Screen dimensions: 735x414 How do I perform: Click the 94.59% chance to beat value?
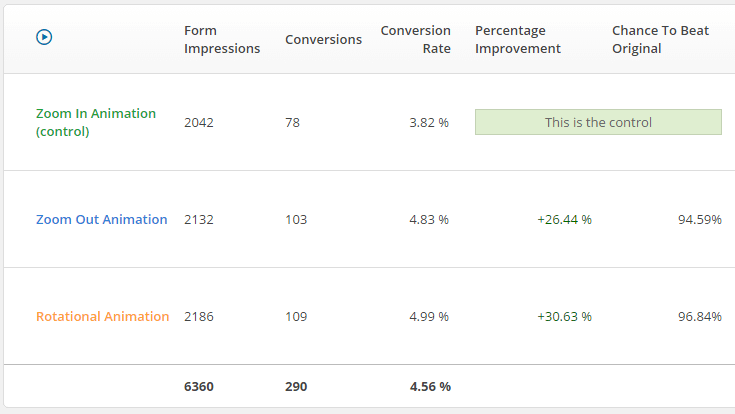pos(699,219)
